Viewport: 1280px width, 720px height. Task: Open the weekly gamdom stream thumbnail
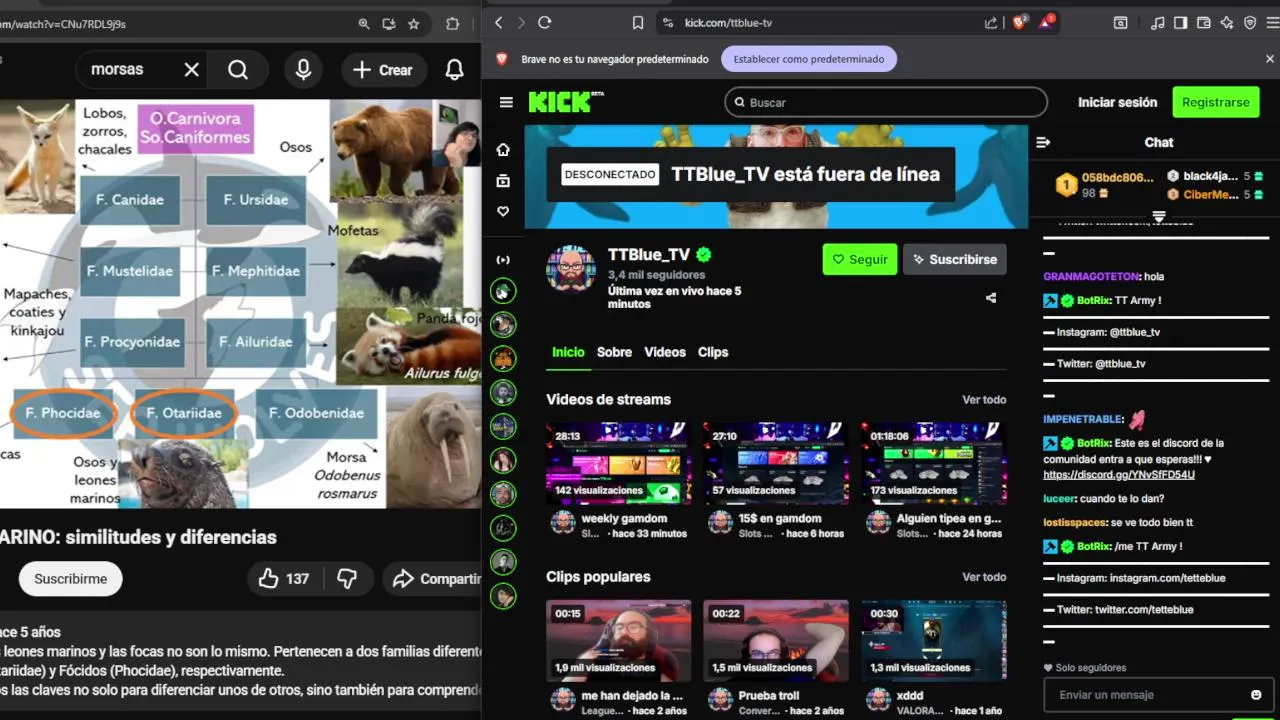618,462
